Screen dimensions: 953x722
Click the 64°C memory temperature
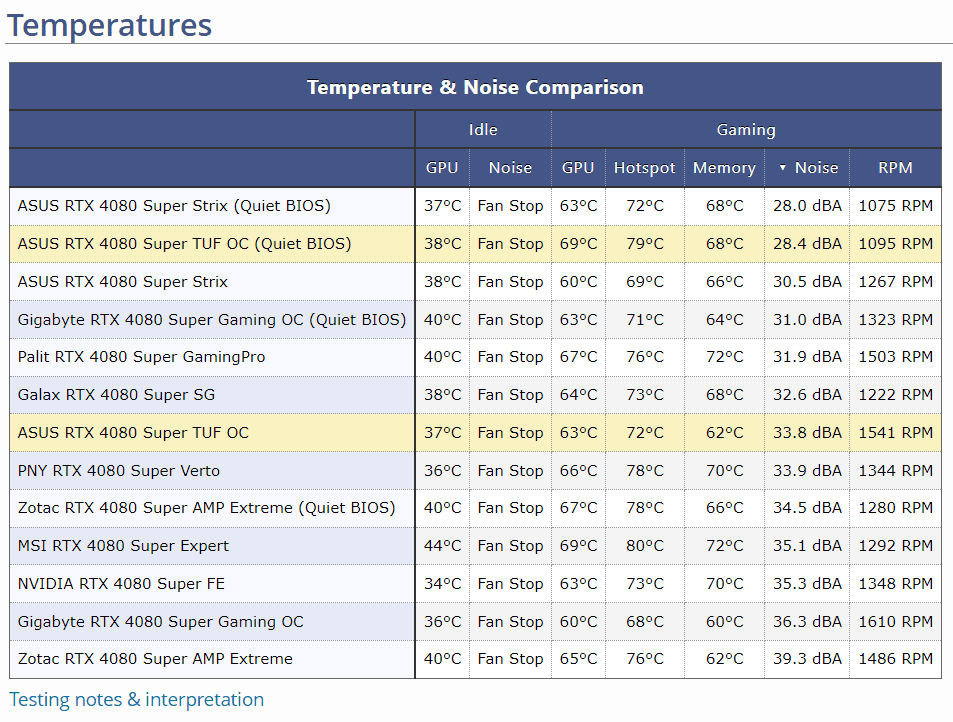[x=724, y=320]
